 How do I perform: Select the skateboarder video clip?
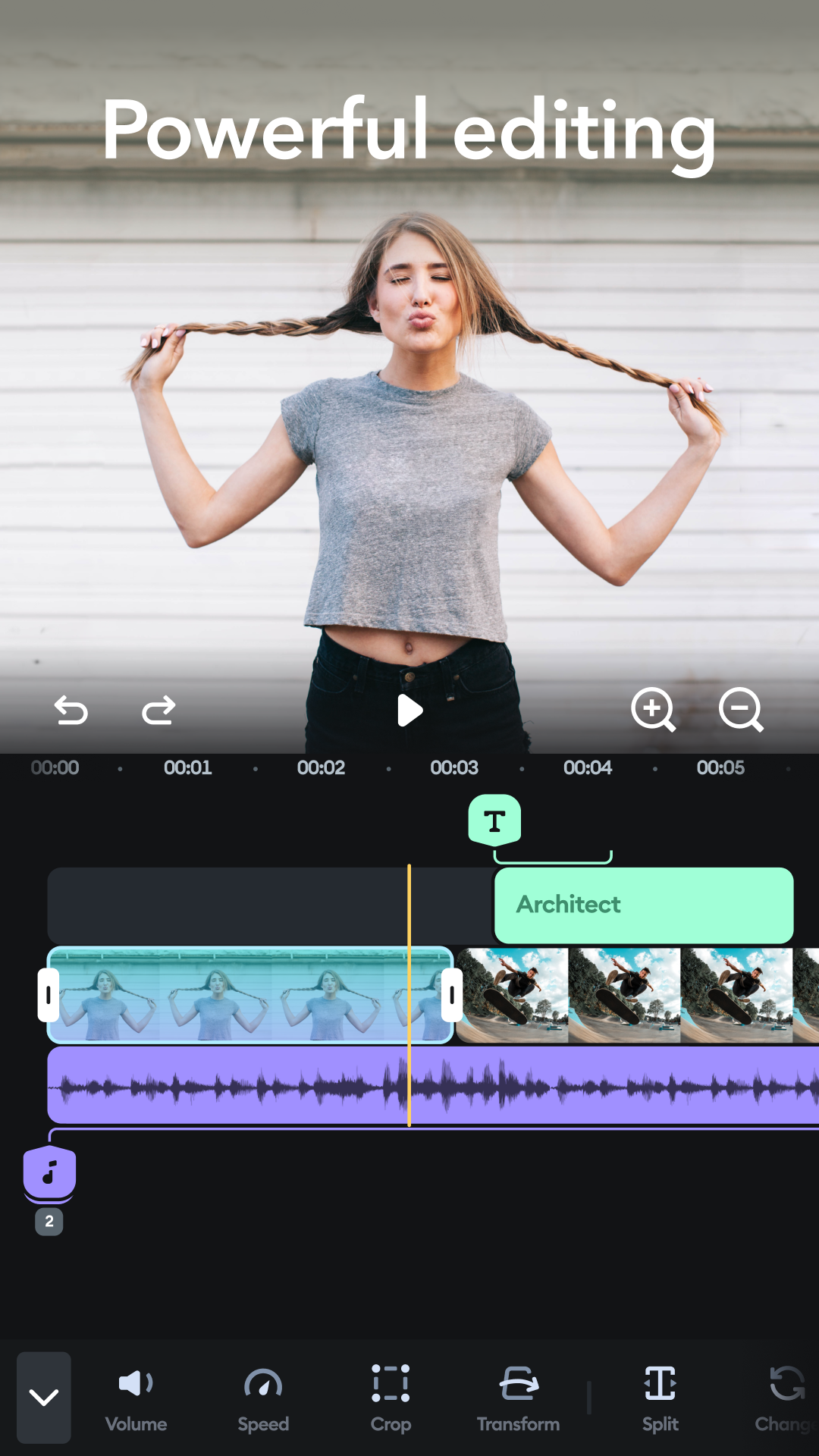(625, 995)
